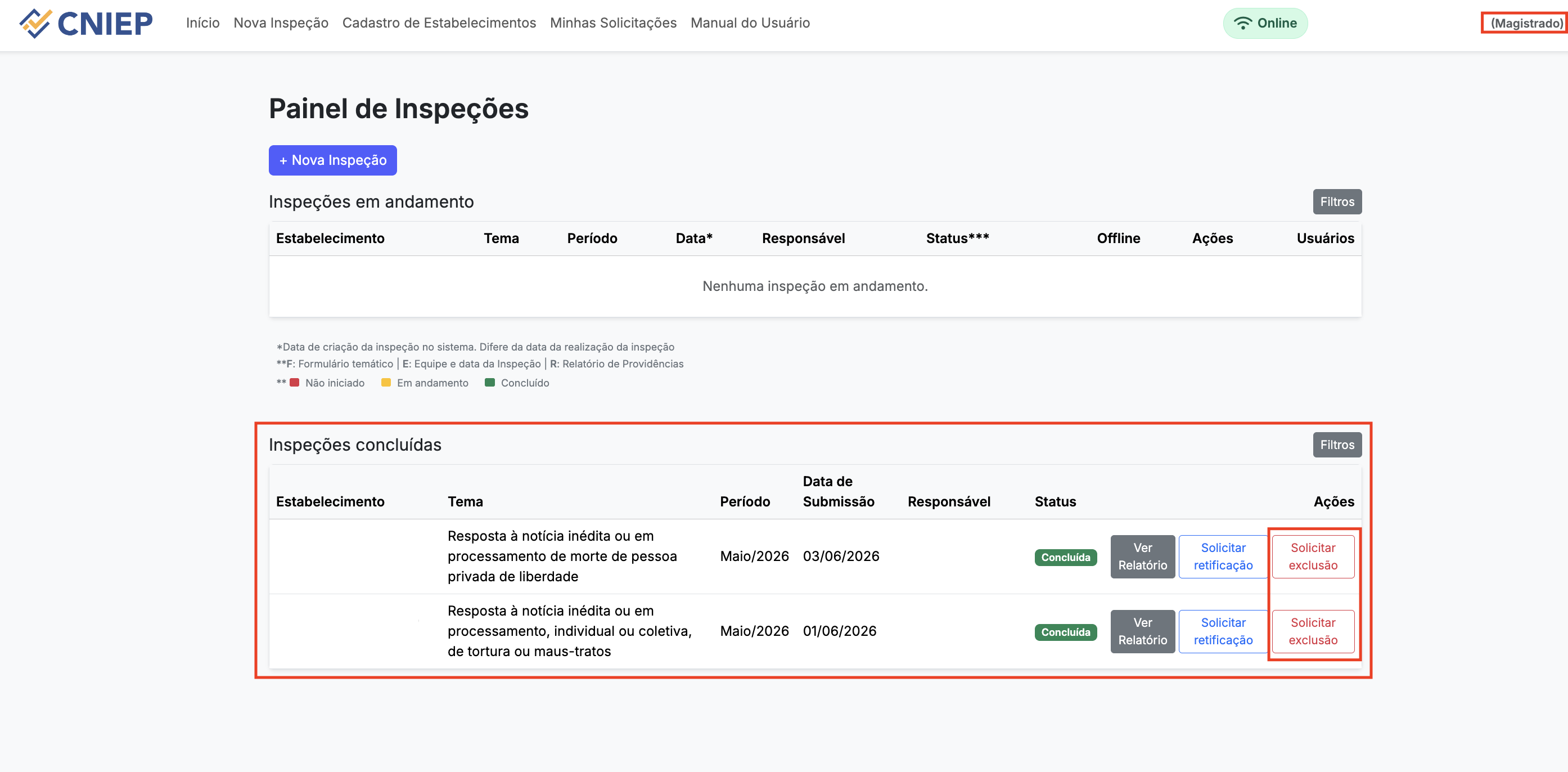
Task: Click the Online status pill
Action: coord(1265,23)
